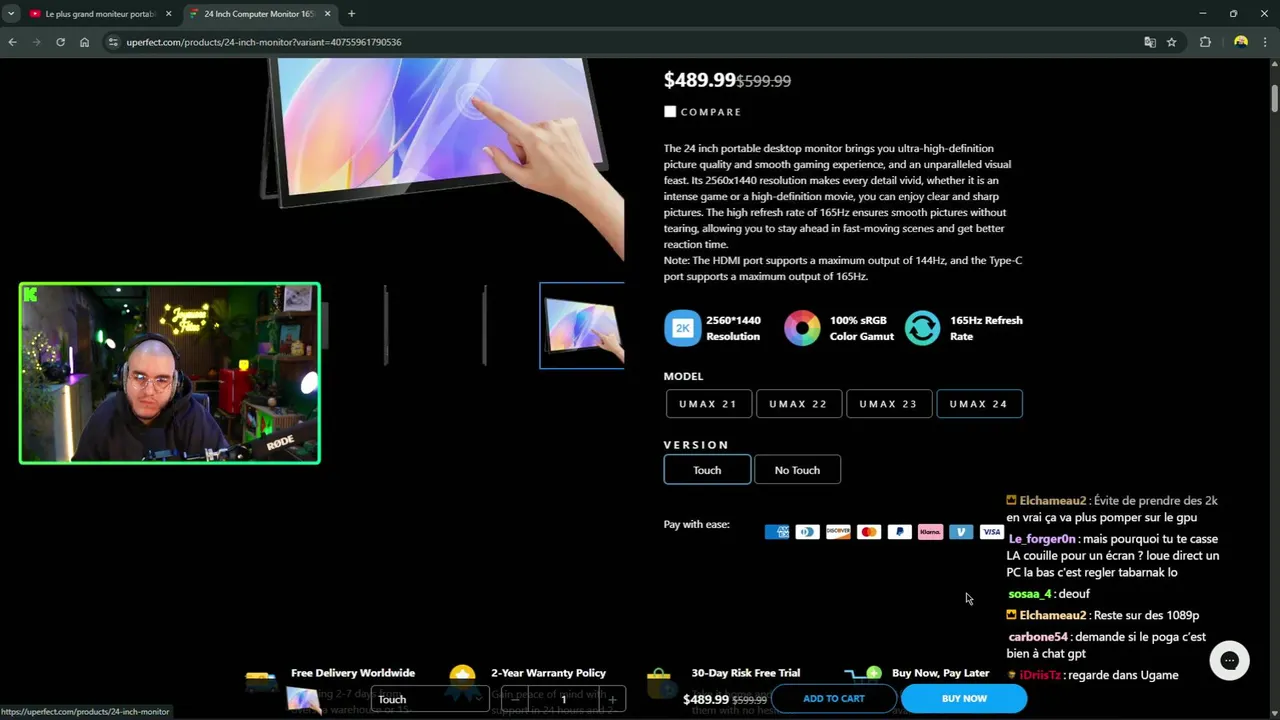
Task: Click the American Express payment icon
Action: click(x=777, y=532)
